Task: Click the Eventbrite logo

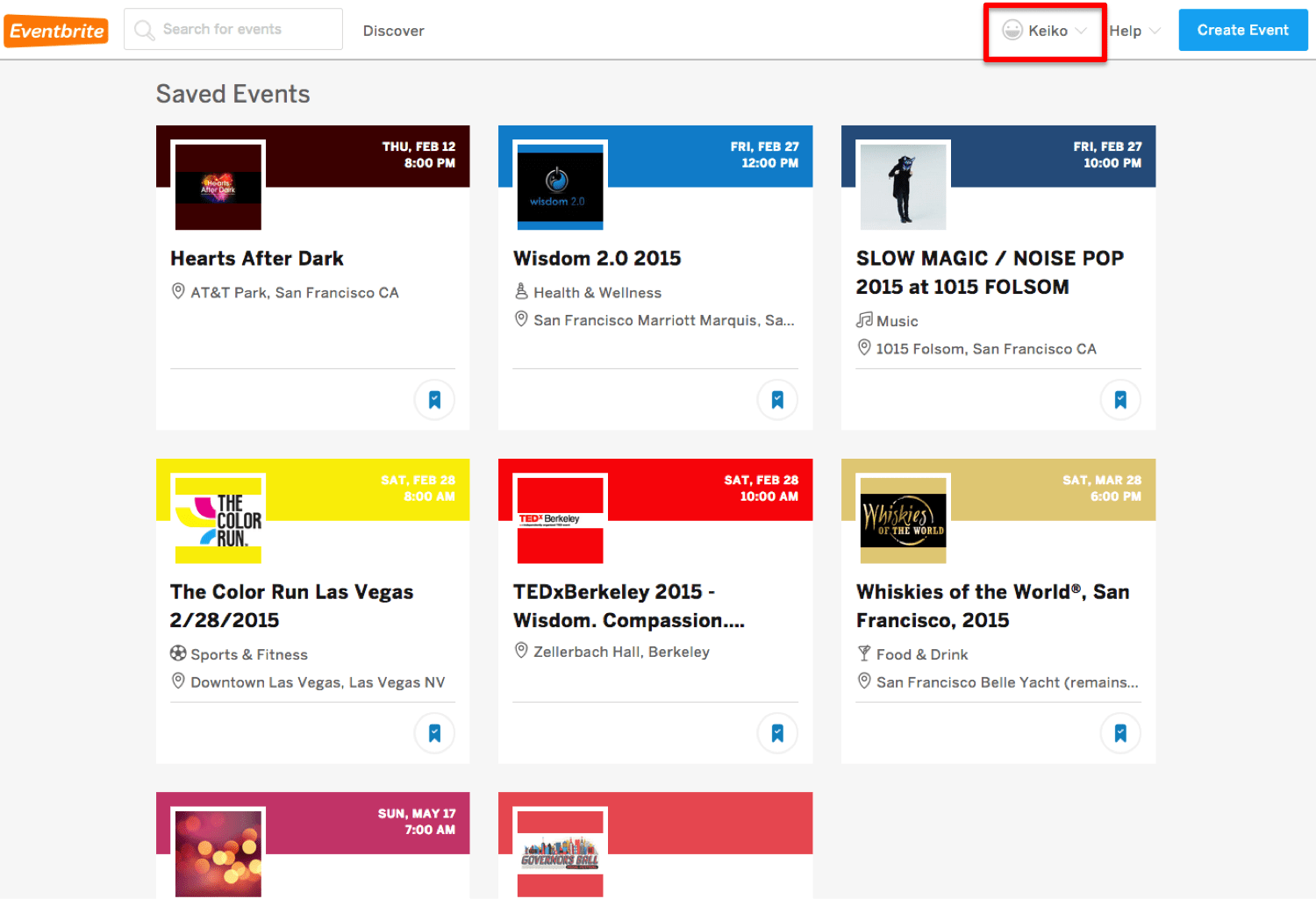Action: [57, 32]
